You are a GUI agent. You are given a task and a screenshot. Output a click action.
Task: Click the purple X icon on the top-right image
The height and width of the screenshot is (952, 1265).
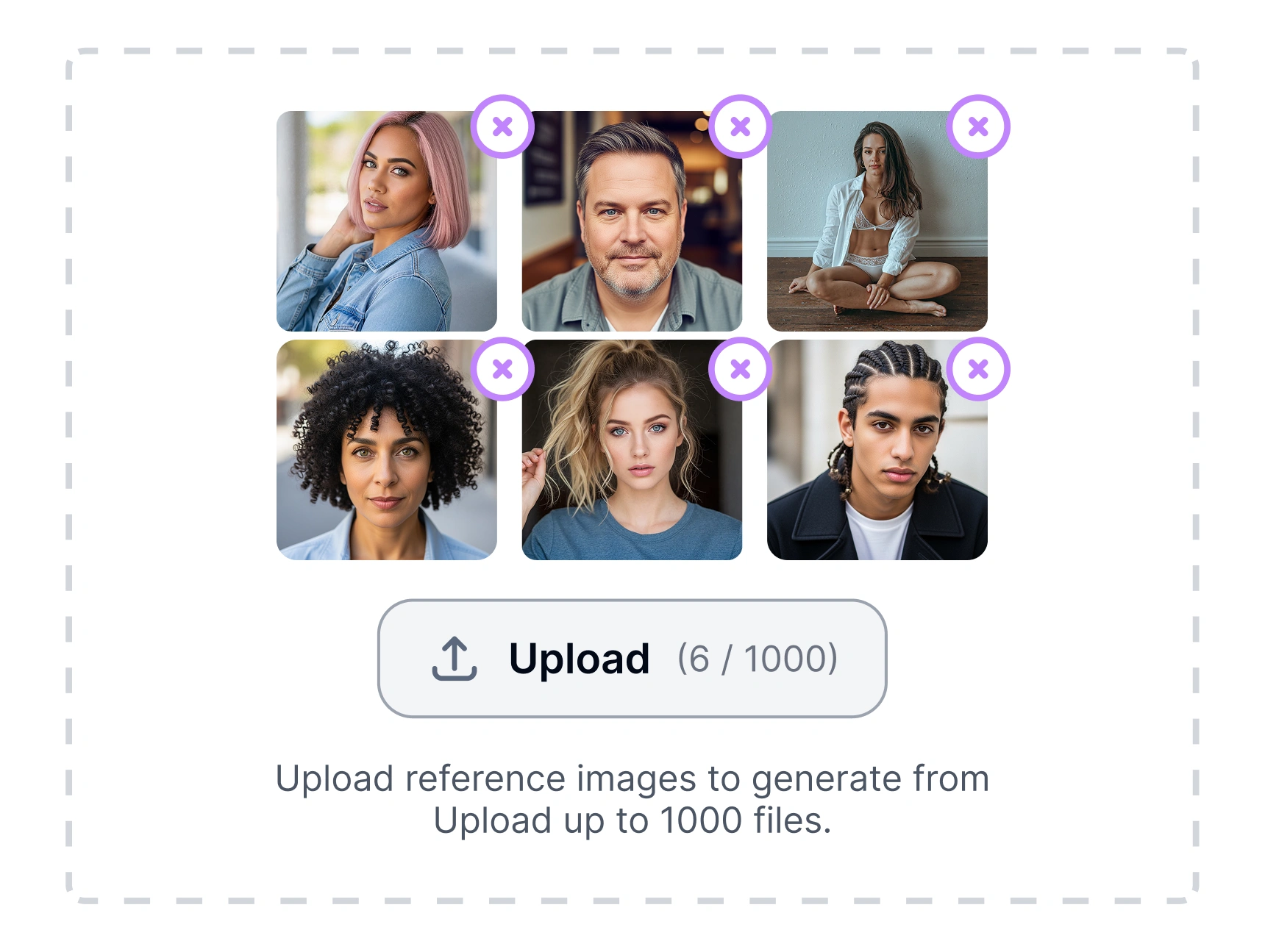pos(977,126)
